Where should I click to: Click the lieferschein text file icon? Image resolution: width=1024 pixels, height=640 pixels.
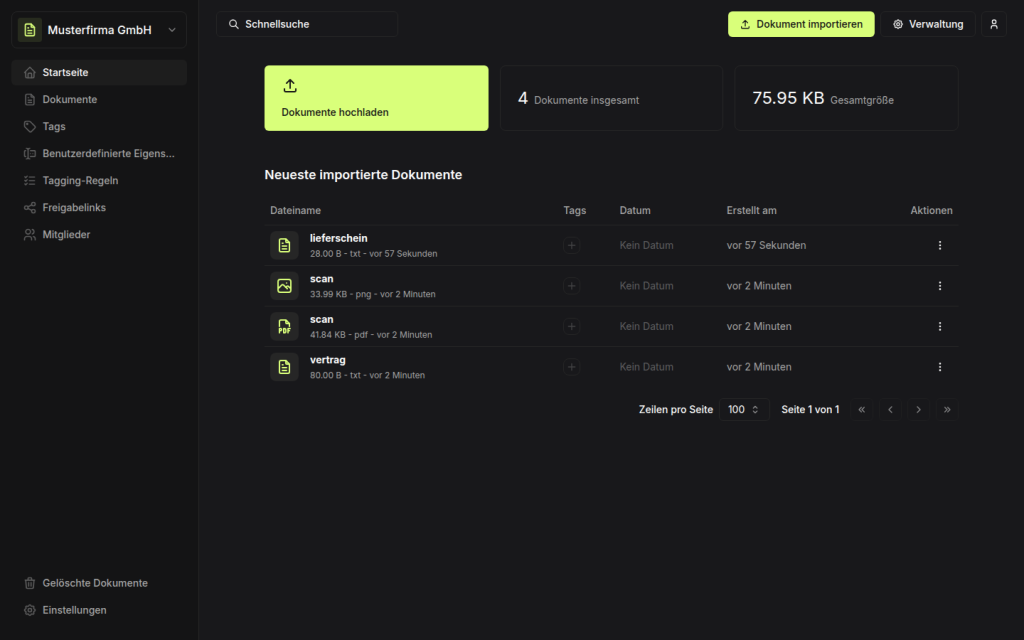[x=284, y=246]
